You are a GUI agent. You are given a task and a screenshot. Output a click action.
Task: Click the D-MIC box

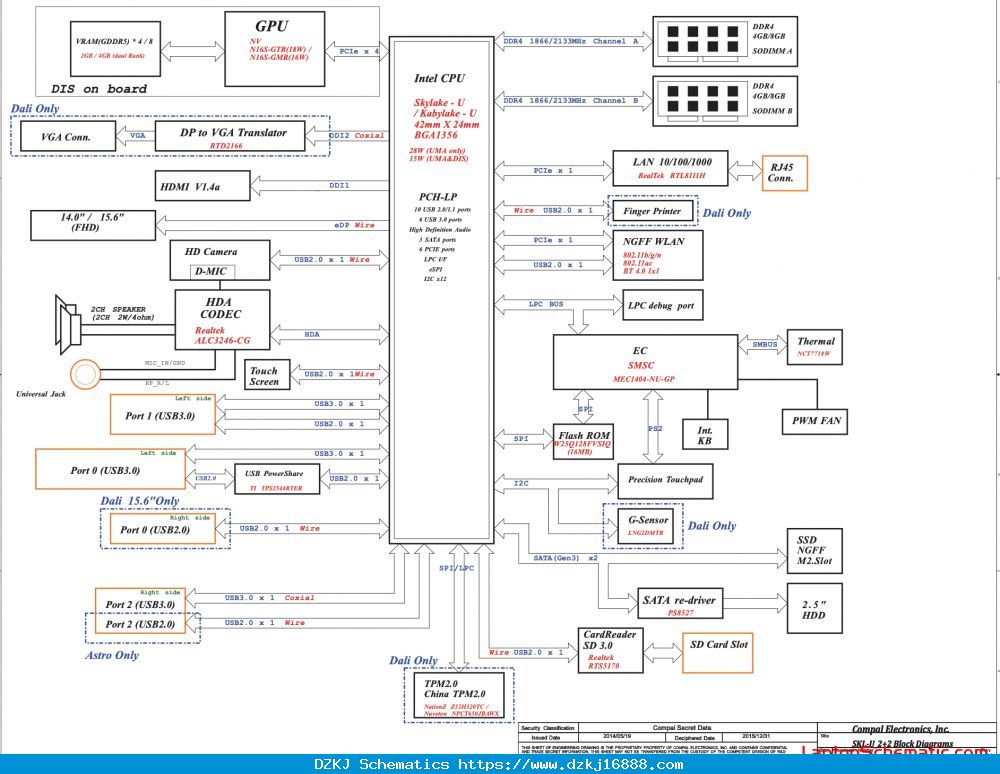tap(212, 272)
